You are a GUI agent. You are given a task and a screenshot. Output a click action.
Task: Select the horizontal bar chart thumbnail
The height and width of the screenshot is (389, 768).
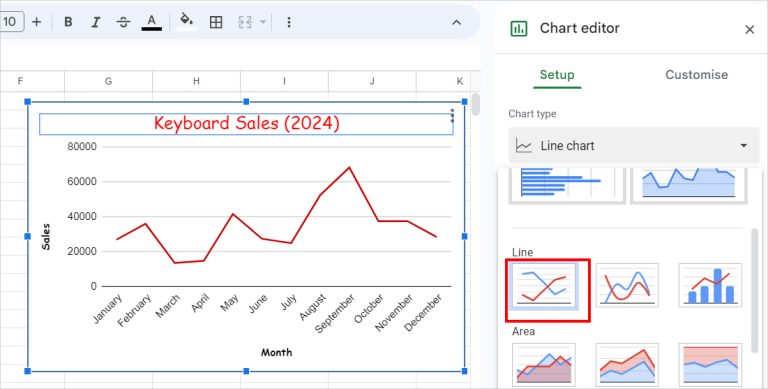567,185
